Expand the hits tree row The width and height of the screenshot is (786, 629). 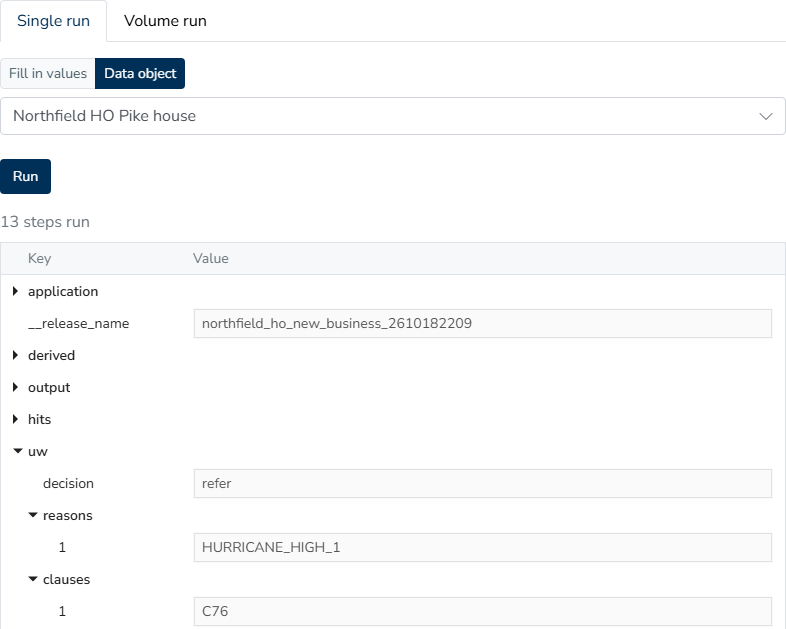[x=15, y=420]
